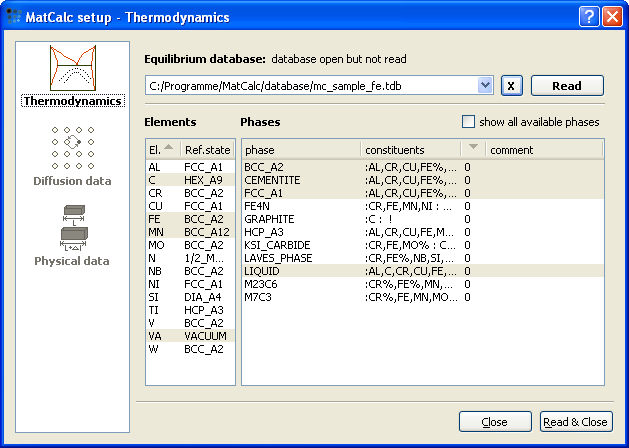Click the Close button at the bottom
The height and width of the screenshot is (448, 629).
click(x=494, y=422)
